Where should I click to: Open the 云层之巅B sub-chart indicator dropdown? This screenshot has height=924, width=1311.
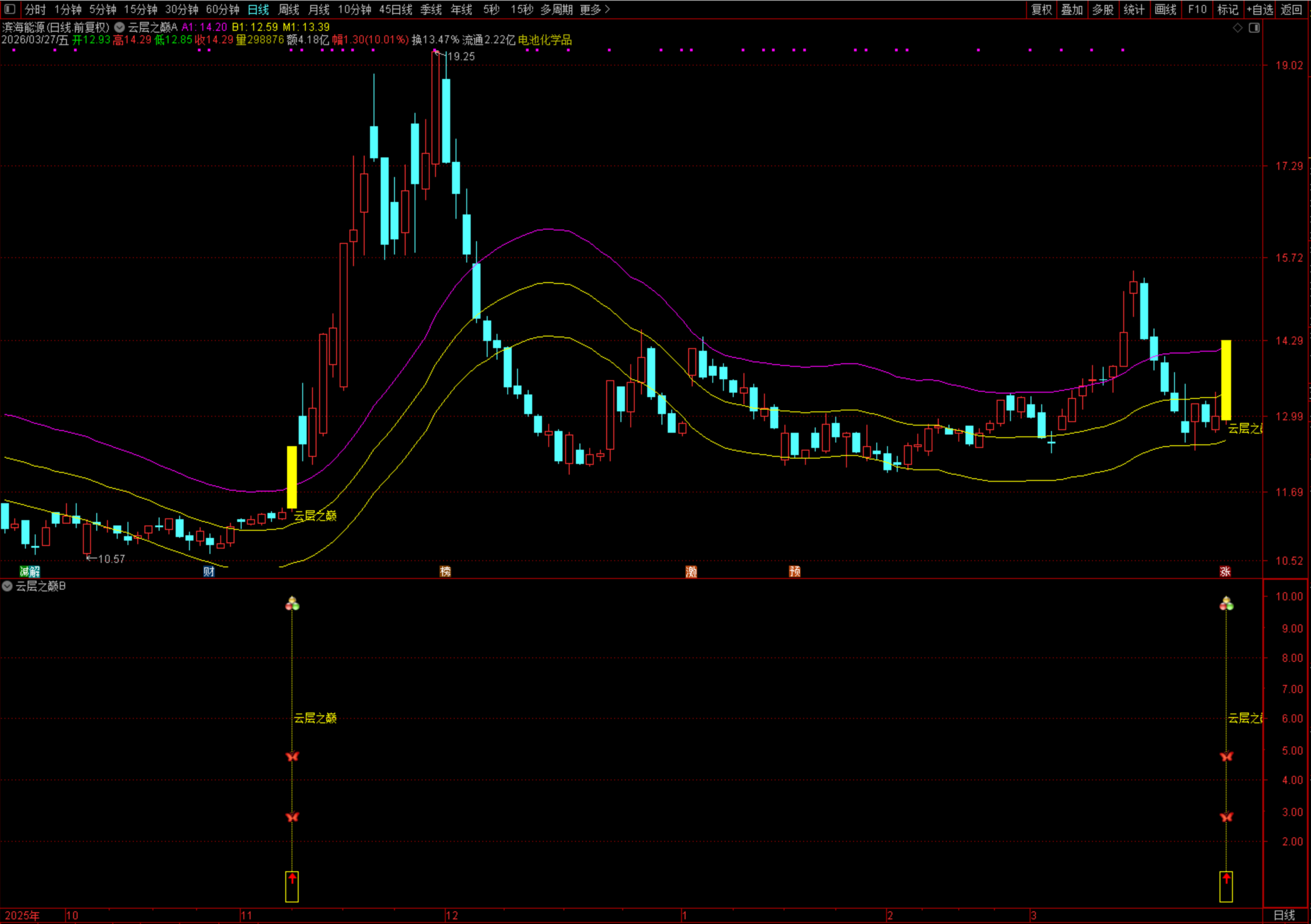7,586
